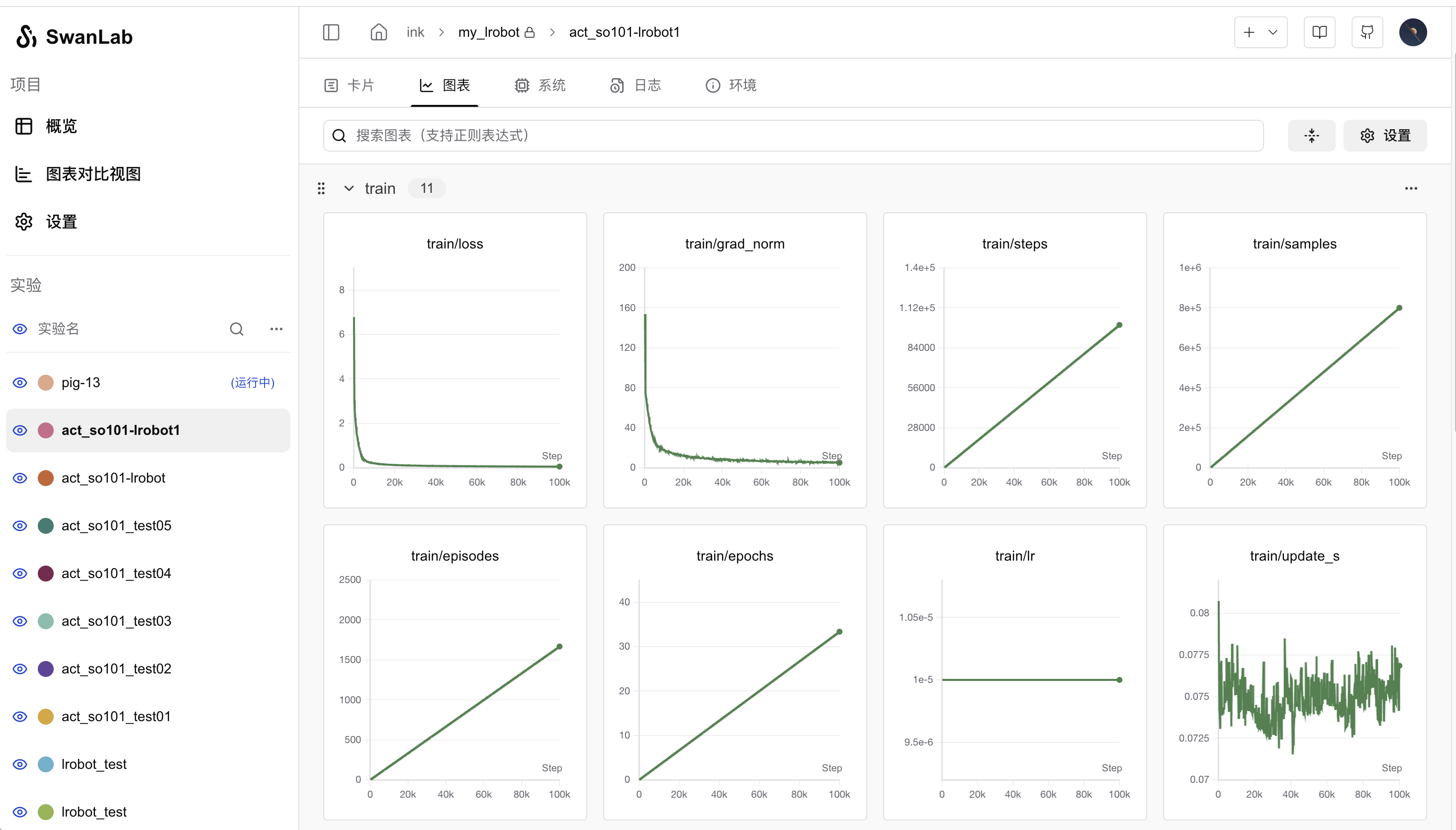Open the experiment list more options
This screenshot has height=830, width=1456.
click(x=276, y=329)
